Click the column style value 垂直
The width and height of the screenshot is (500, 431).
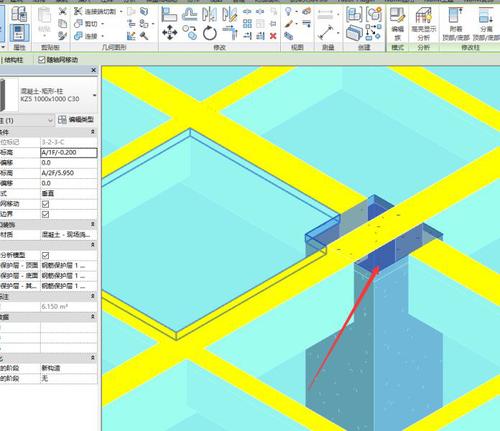tap(69, 193)
